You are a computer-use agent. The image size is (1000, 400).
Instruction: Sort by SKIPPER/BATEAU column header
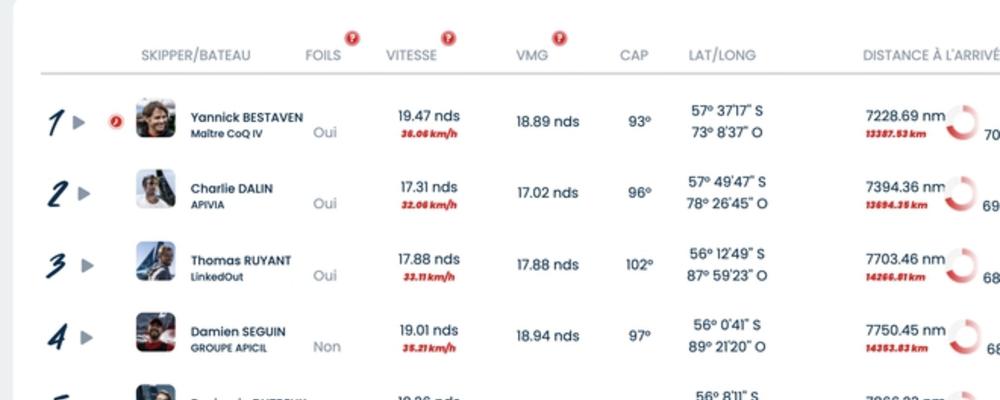[x=195, y=56]
